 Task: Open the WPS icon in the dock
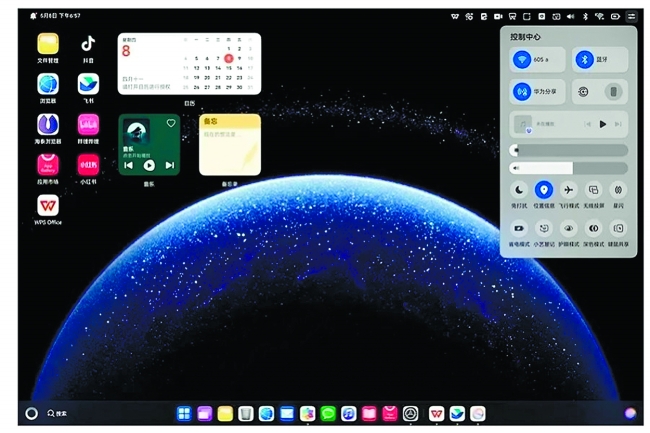click(x=436, y=414)
